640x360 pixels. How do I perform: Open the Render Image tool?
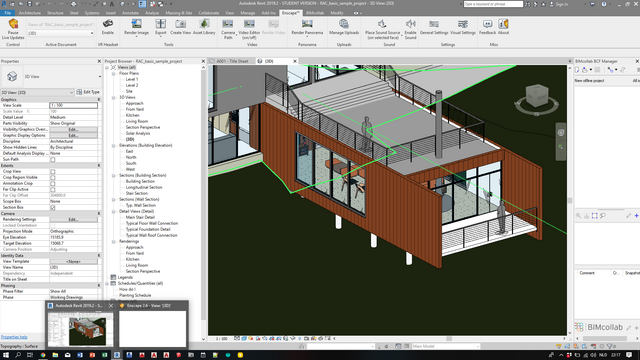[x=136, y=24]
